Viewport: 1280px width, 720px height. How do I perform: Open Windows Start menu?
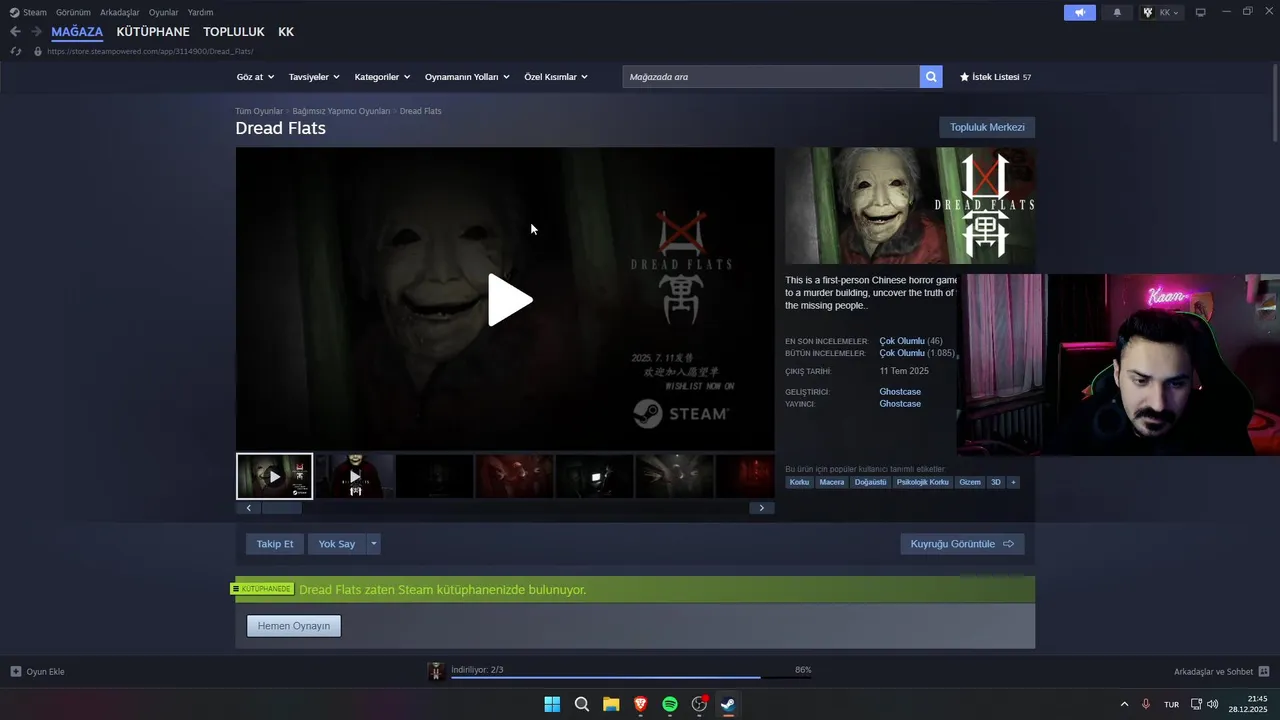(x=552, y=704)
